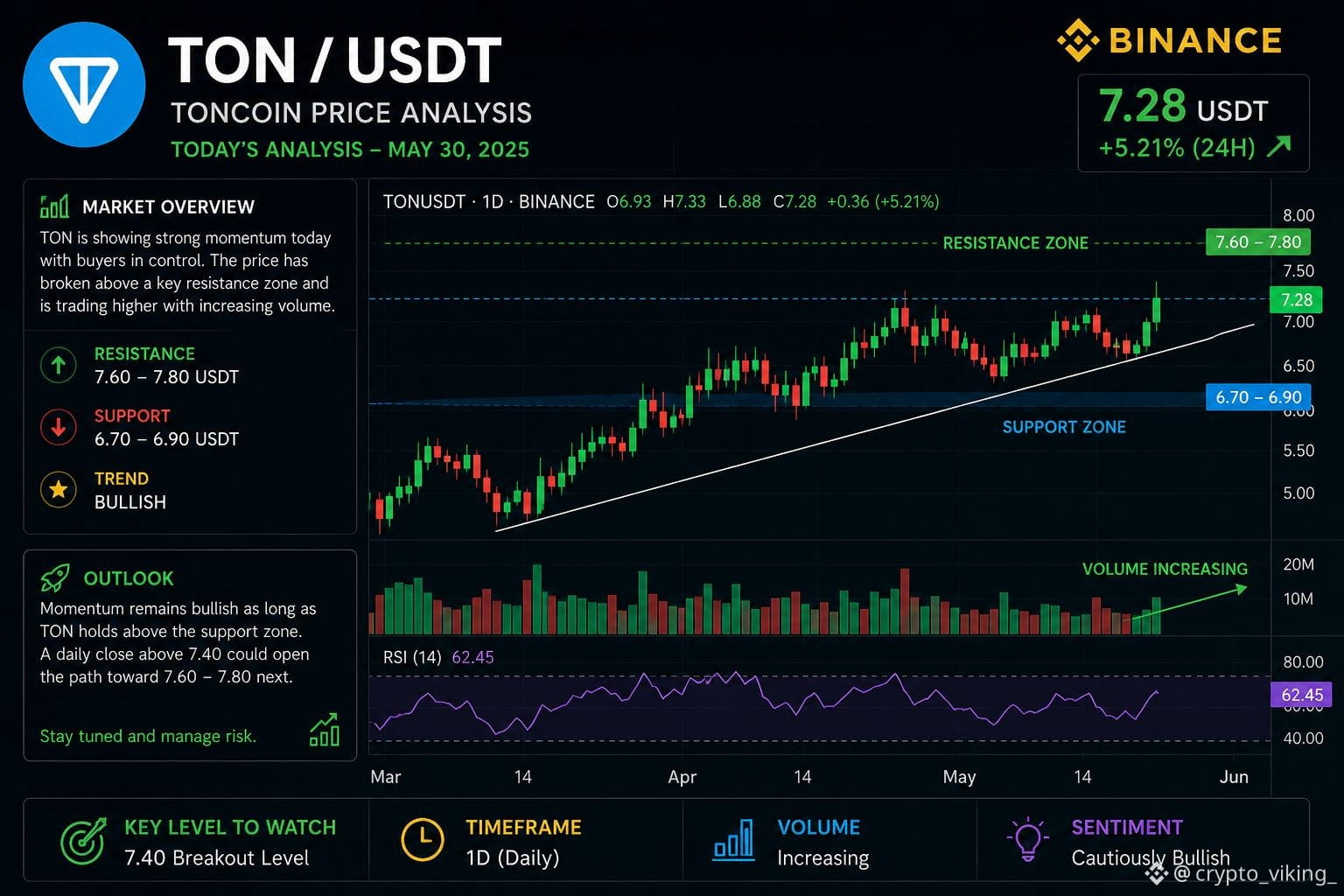This screenshot has height=896, width=1344.
Task: Click the 'Apr' date label on time axis
Action: coord(682,777)
